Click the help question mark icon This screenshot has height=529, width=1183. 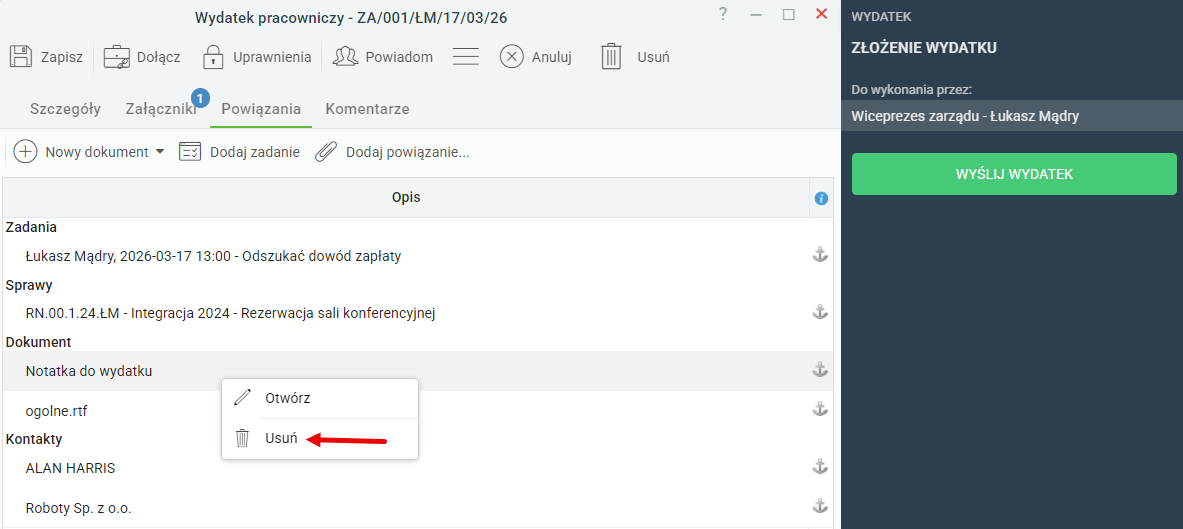click(723, 14)
